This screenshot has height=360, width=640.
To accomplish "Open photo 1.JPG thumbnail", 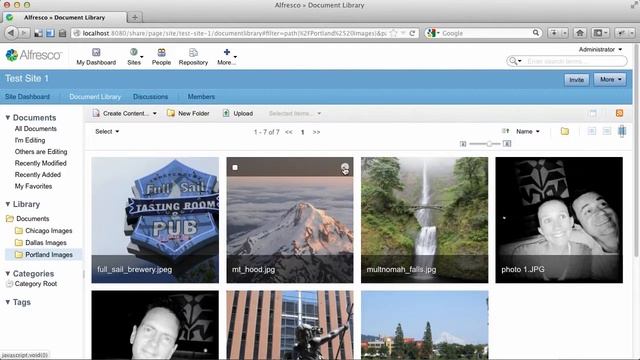I will coord(559,220).
